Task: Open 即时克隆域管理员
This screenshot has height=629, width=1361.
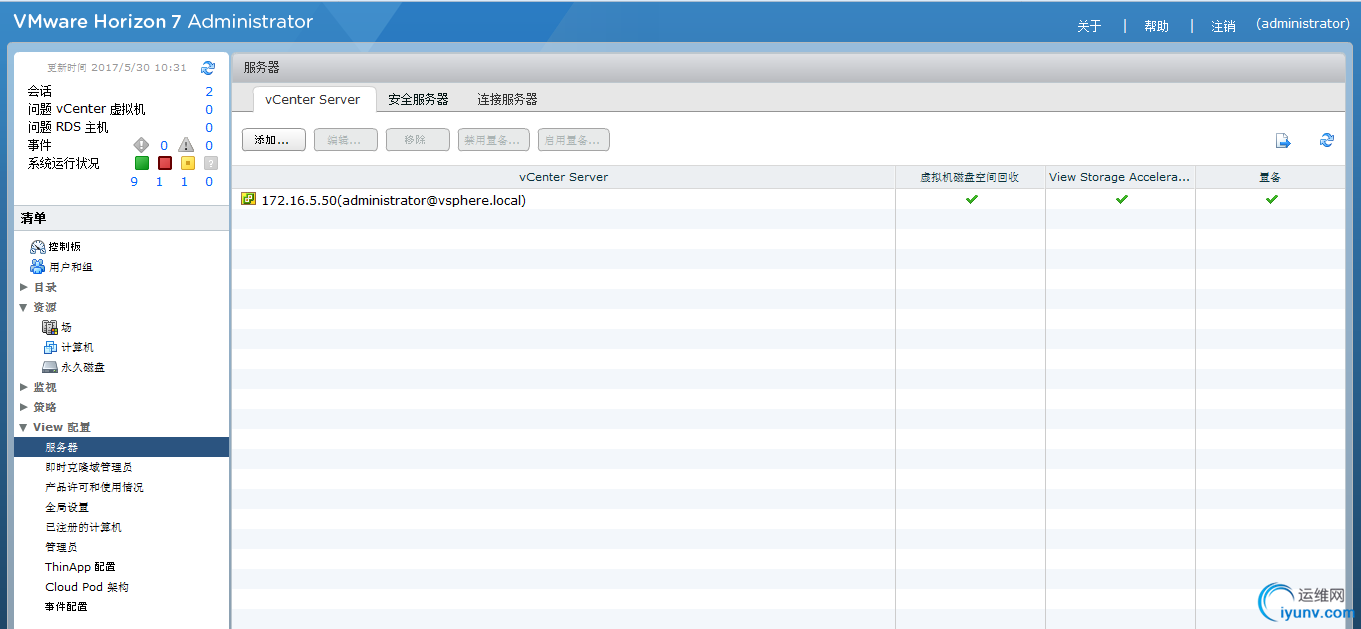Action: 88,467
